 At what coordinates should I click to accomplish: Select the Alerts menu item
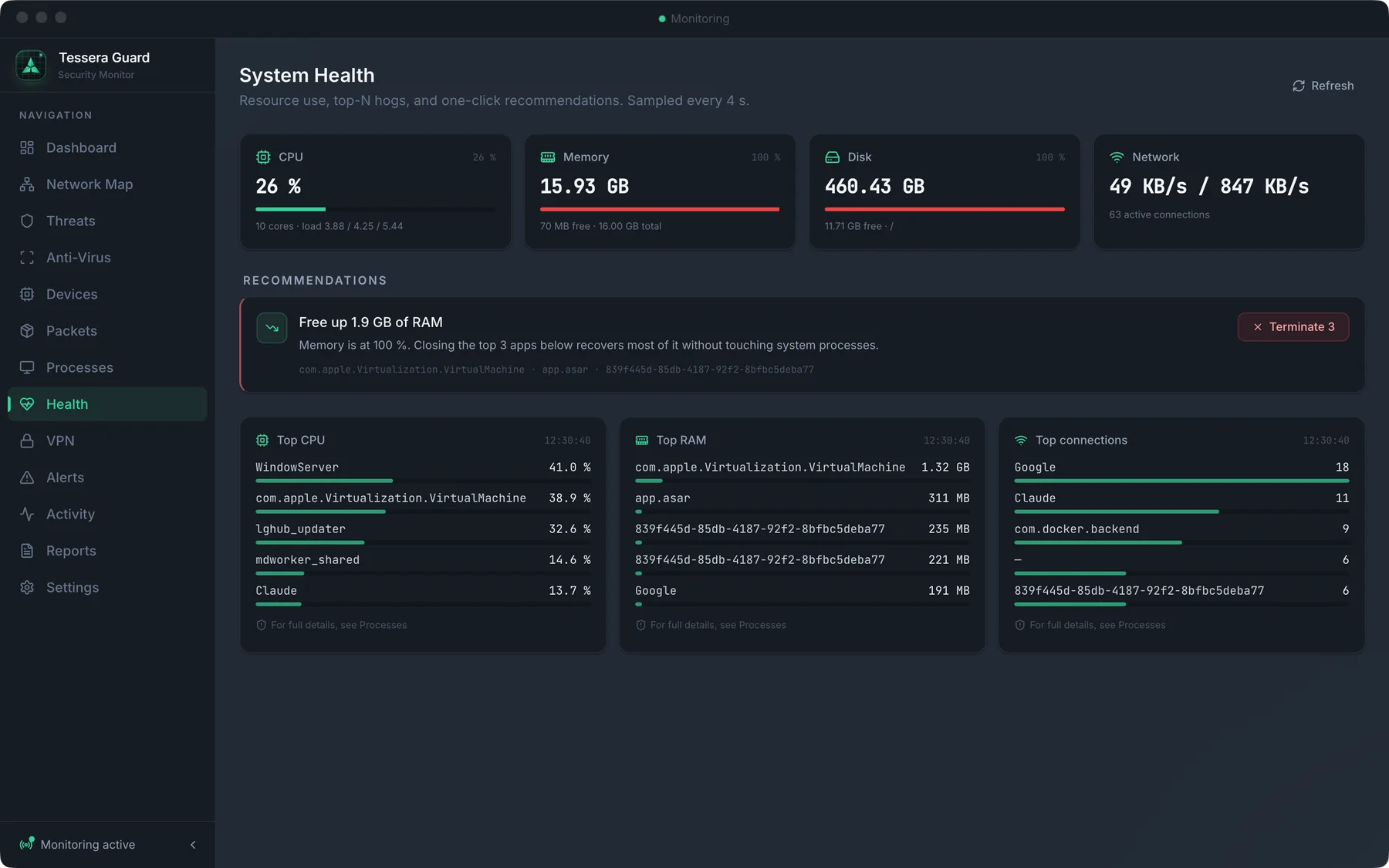[x=107, y=478]
